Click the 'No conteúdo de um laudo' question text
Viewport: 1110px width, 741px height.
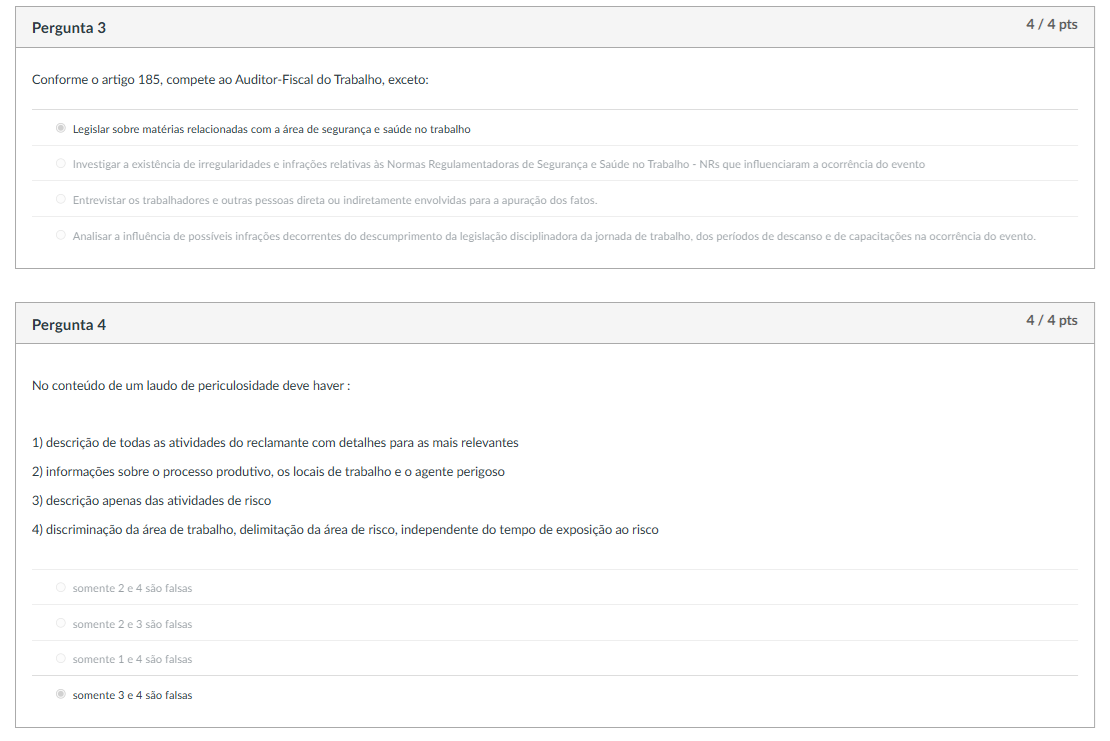[x=191, y=385]
